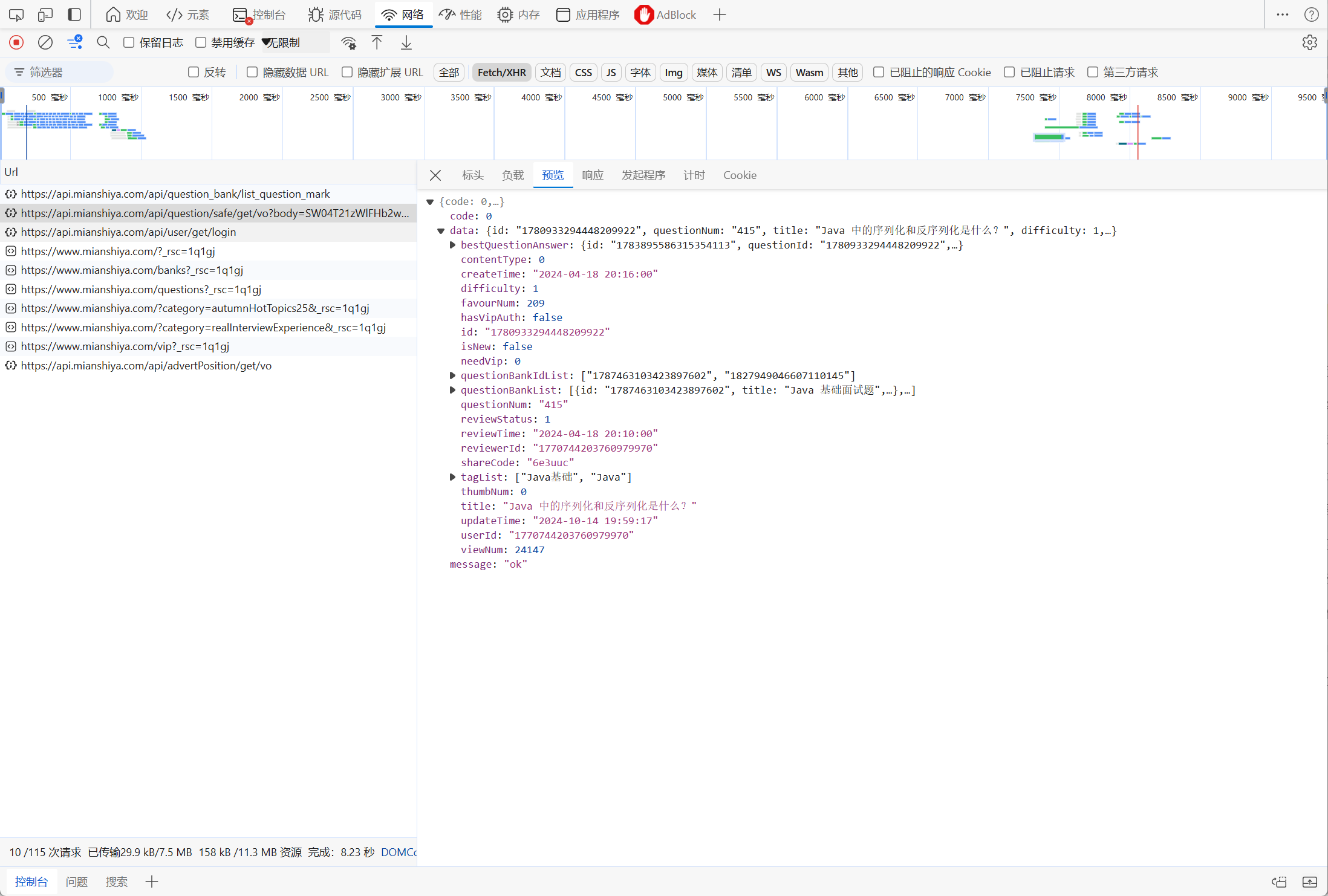Click the import HAR upload arrow
The width and height of the screenshot is (1328, 896).
point(377,42)
